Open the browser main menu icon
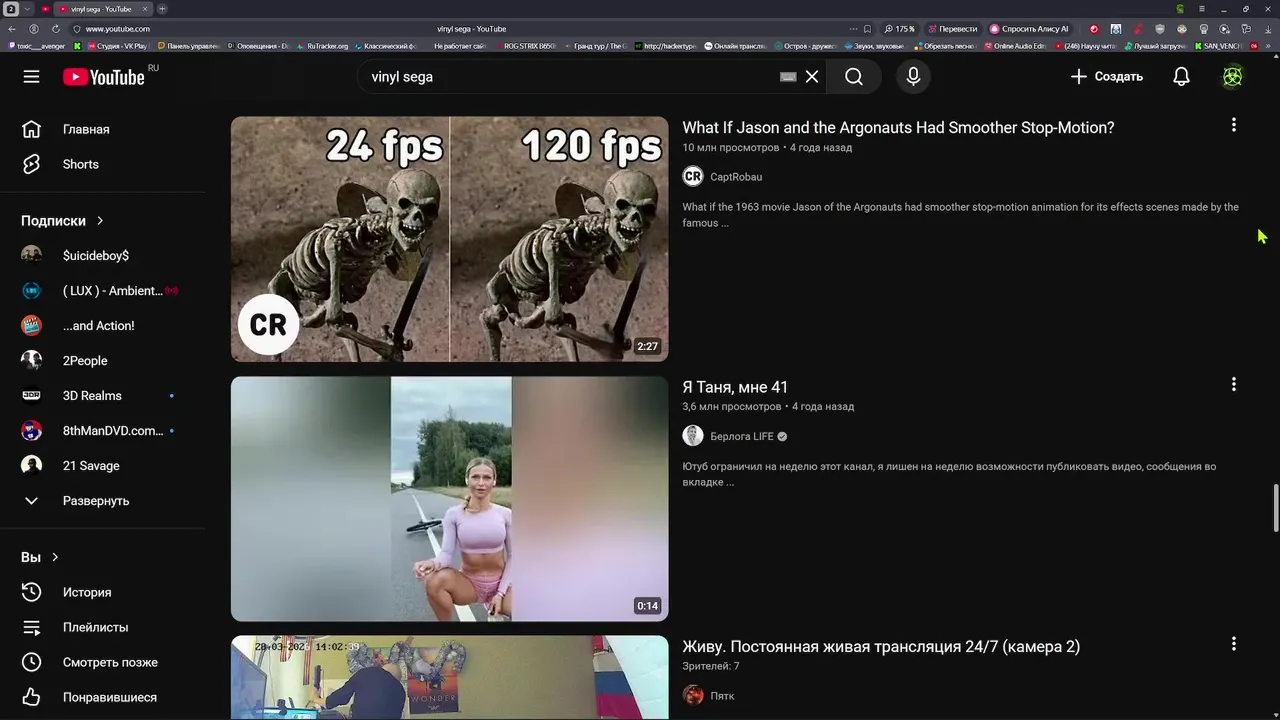The image size is (1280, 720). point(1202,9)
